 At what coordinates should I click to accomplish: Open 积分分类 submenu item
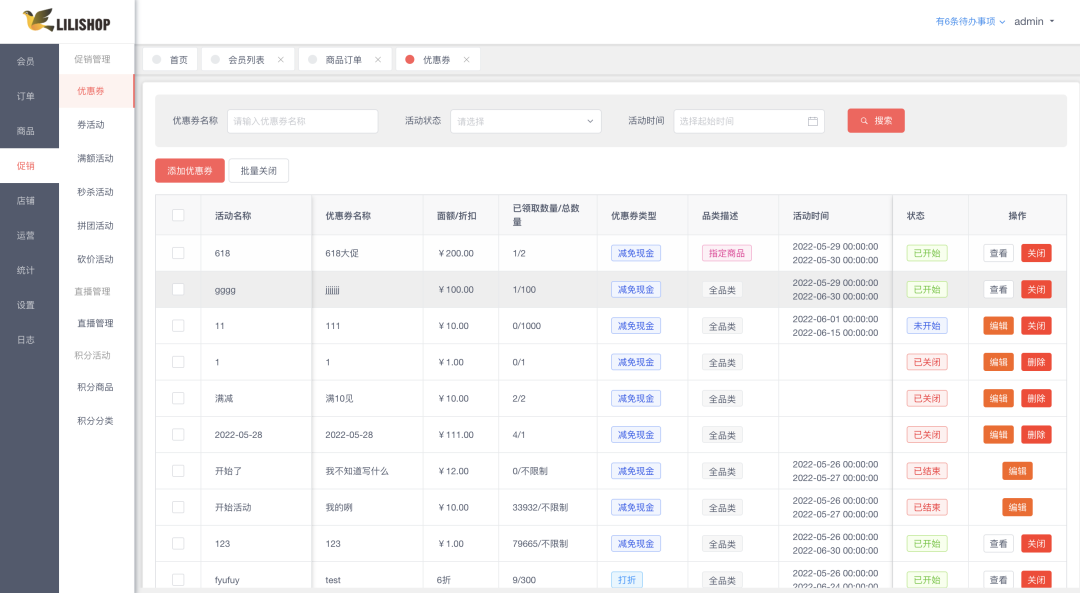[x=96, y=421]
